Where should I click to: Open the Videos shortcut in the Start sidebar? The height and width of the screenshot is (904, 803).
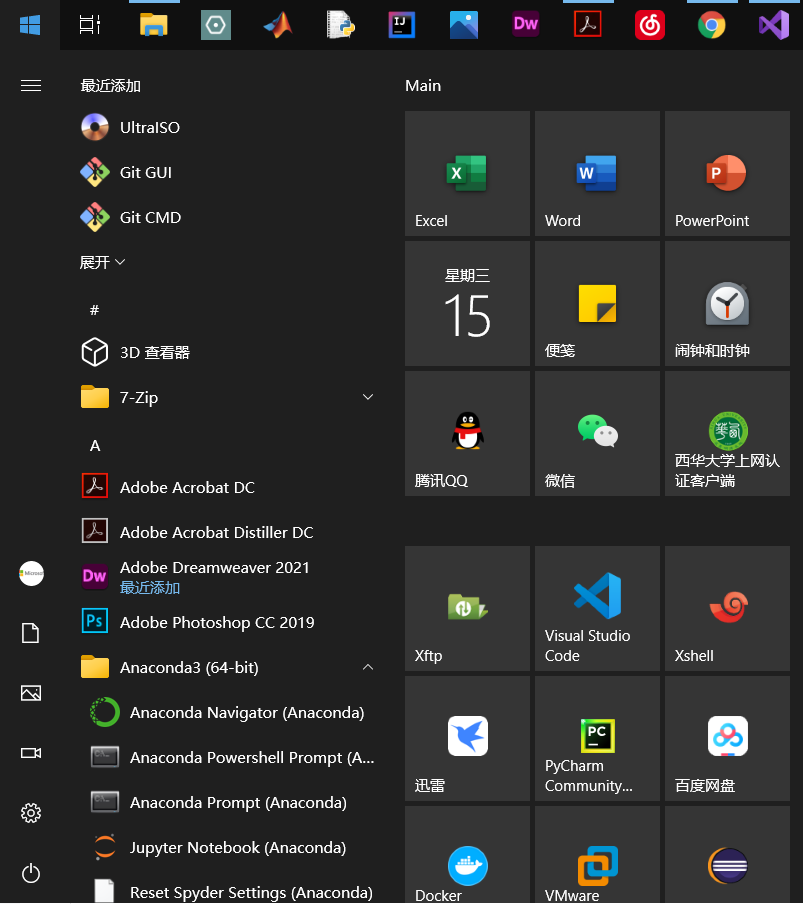pyautogui.click(x=31, y=753)
